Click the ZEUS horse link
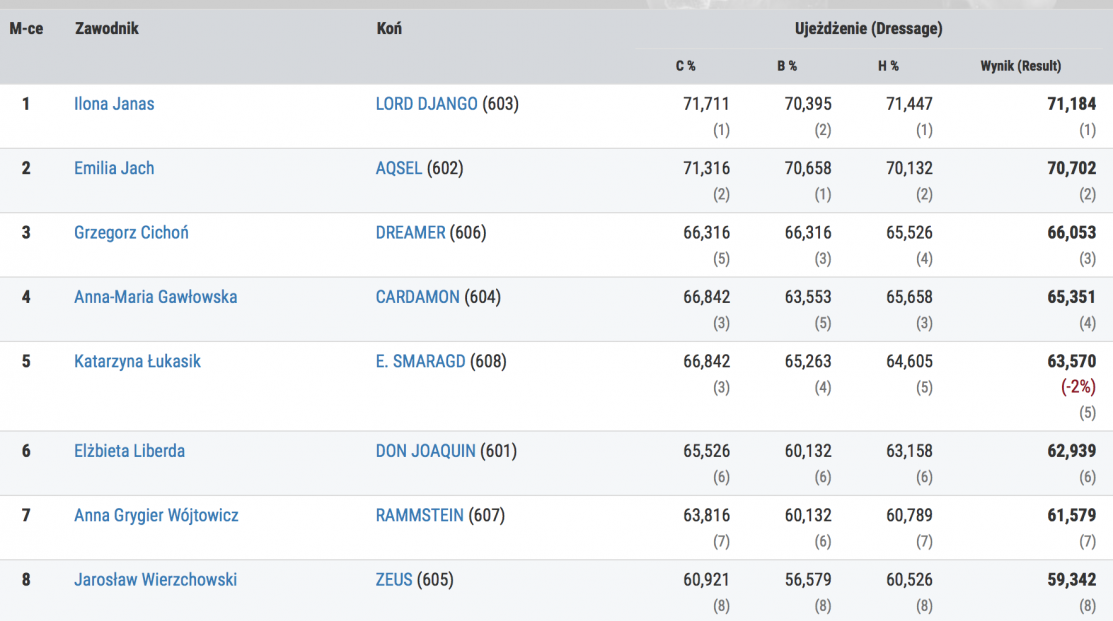 tap(394, 580)
